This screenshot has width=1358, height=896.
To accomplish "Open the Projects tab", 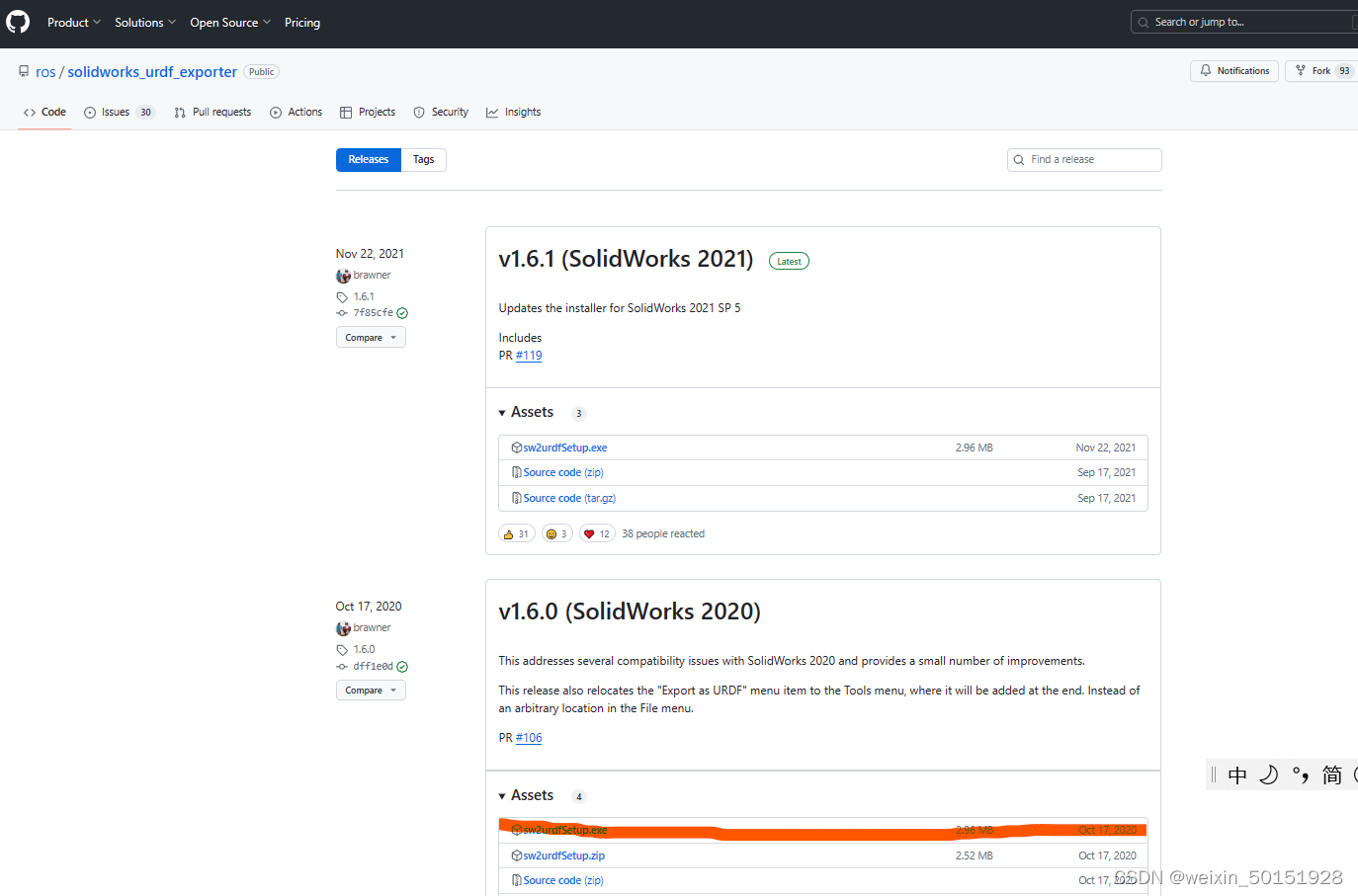I will [368, 113].
